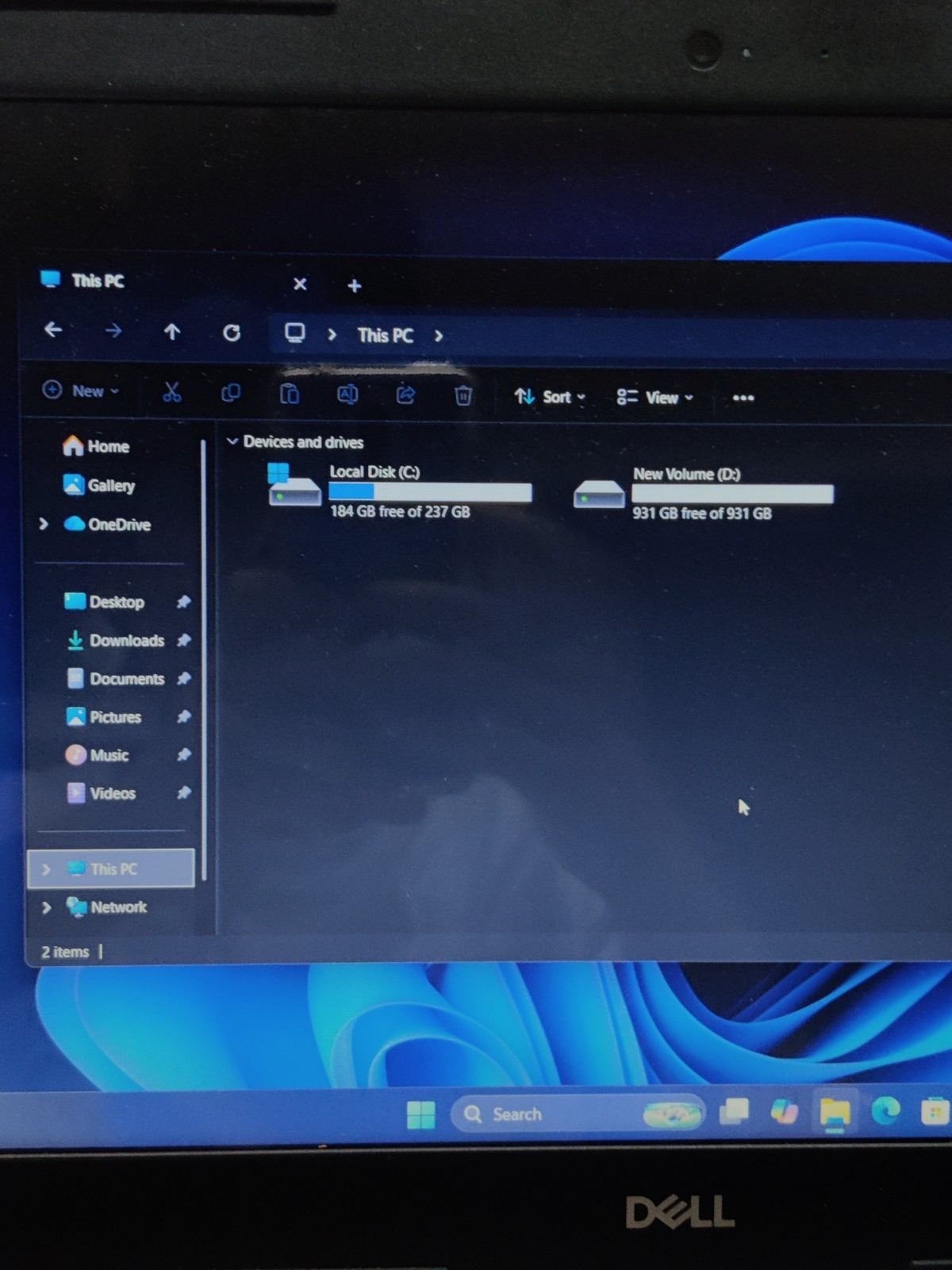The width and height of the screenshot is (952, 1270).
Task: Open Microsoft Edge from the taskbar
Action: [x=885, y=1110]
